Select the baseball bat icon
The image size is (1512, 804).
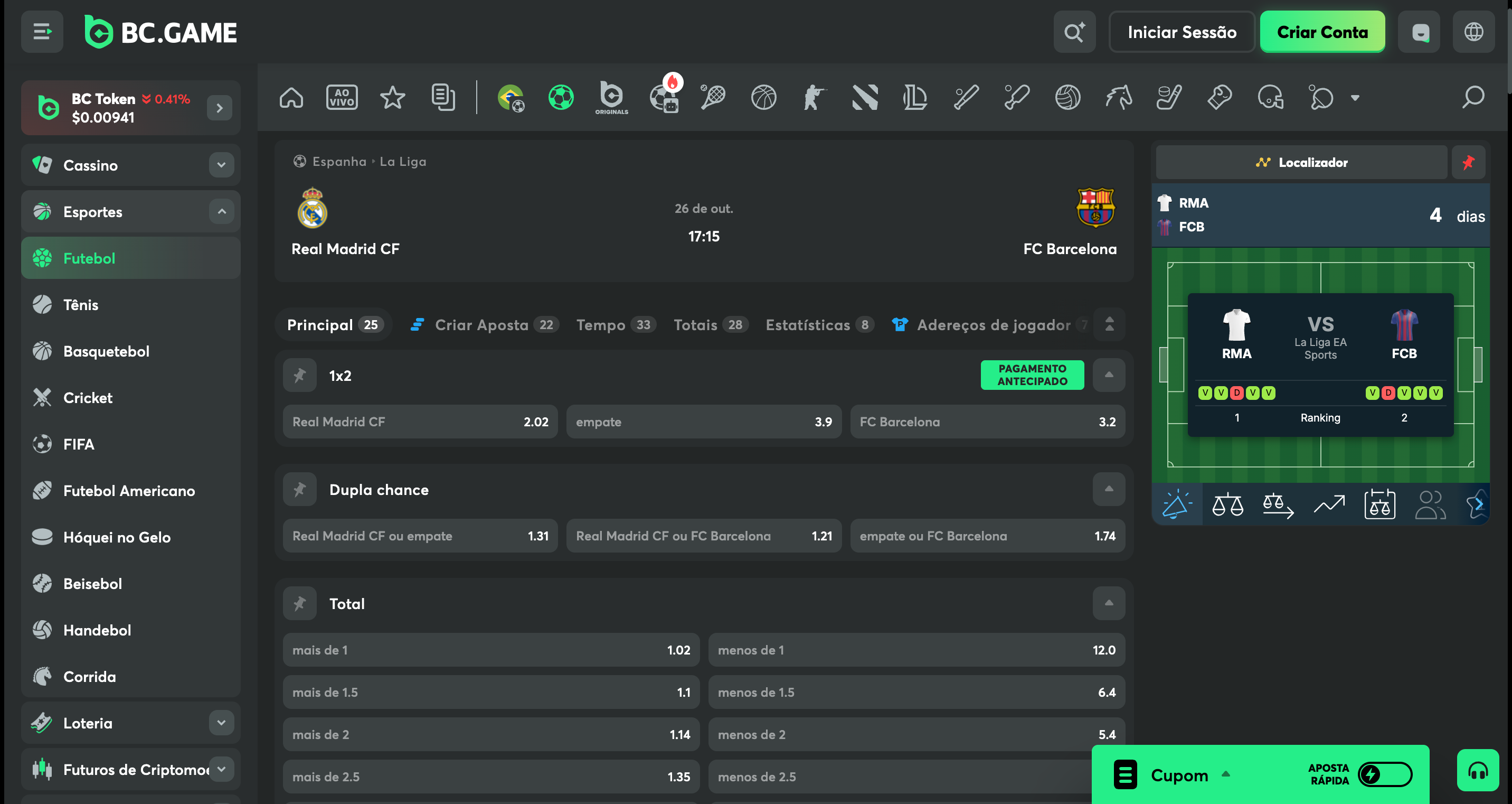(967, 98)
